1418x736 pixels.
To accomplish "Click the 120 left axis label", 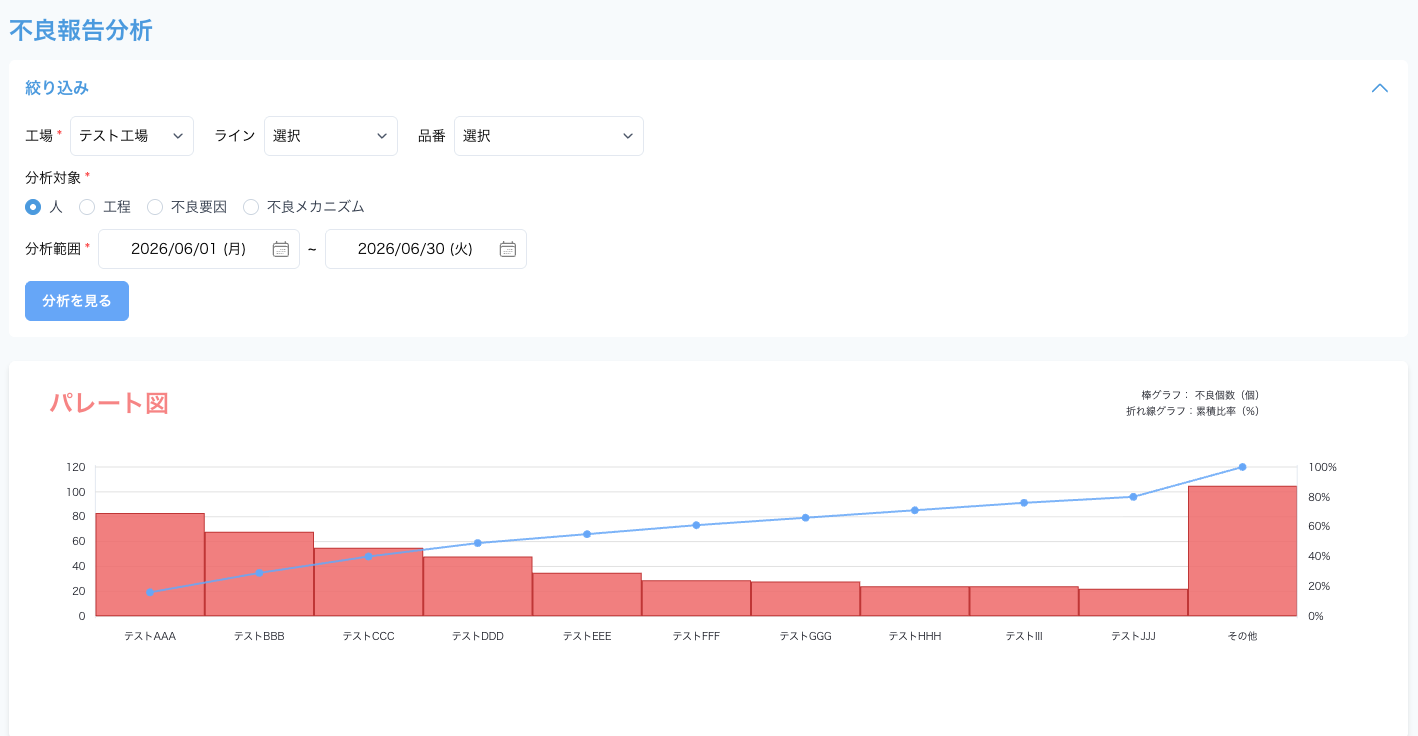I will click(x=76, y=467).
